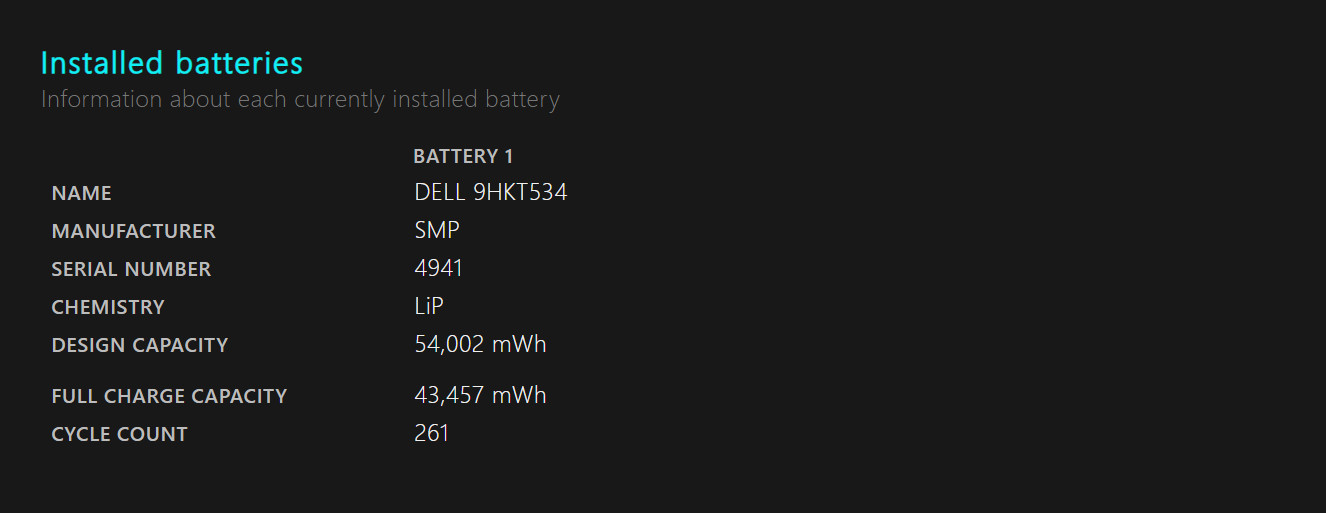Click the subtitle about each currently installed battery

coord(300,100)
